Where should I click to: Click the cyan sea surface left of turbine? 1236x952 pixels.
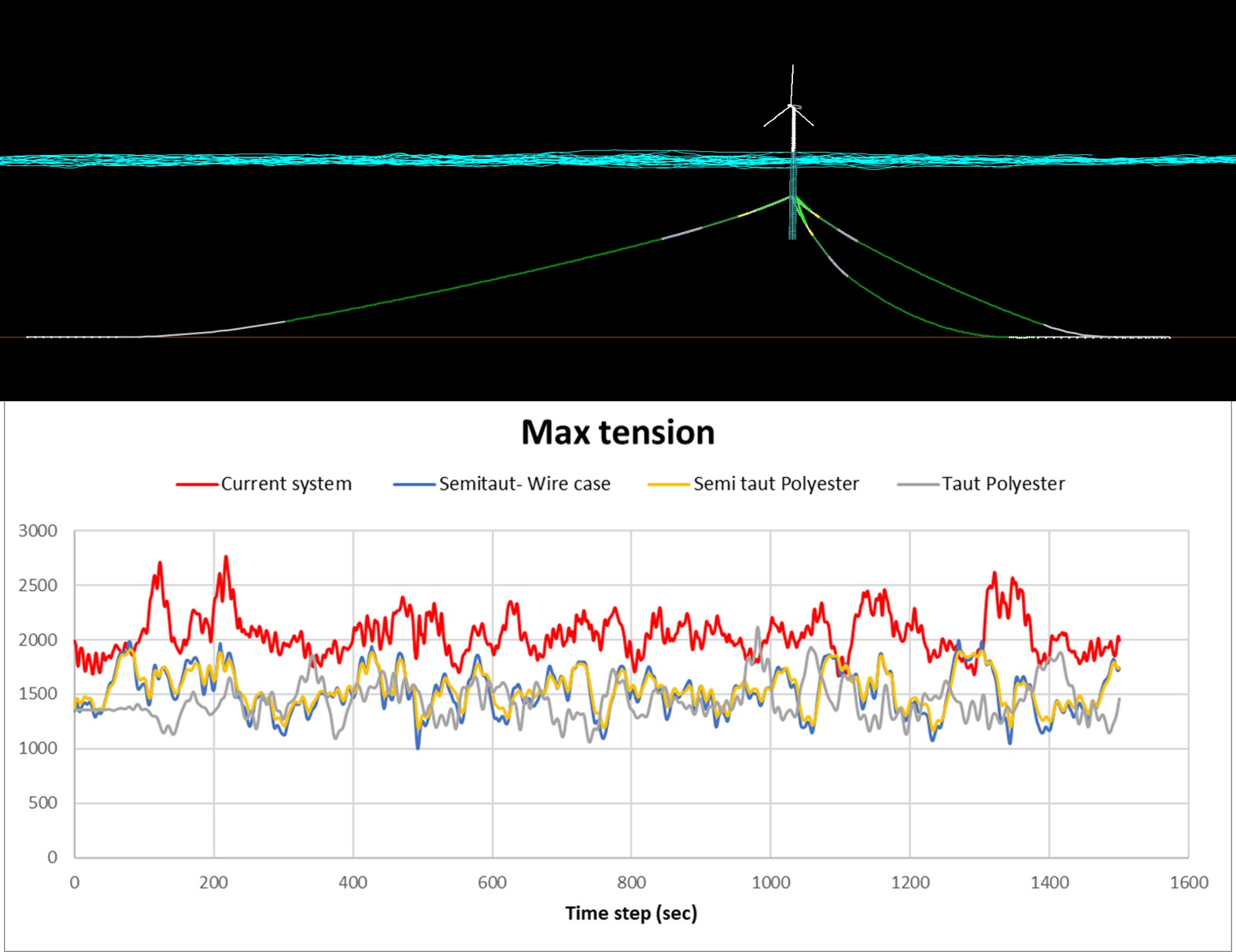(x=393, y=160)
